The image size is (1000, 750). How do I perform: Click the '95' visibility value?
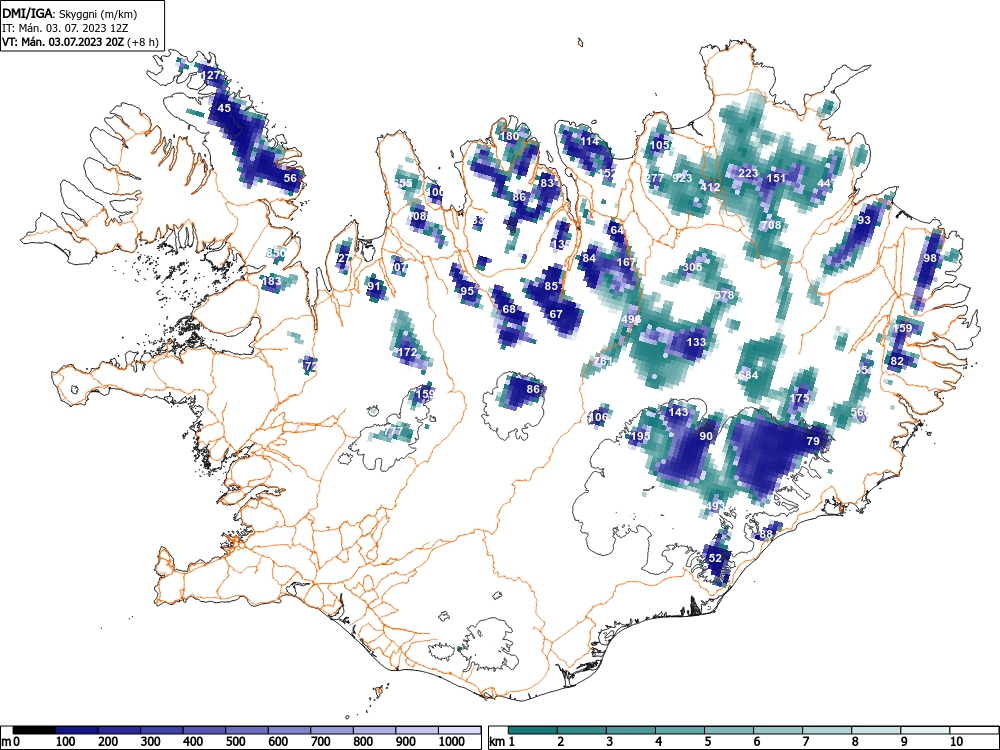467,291
